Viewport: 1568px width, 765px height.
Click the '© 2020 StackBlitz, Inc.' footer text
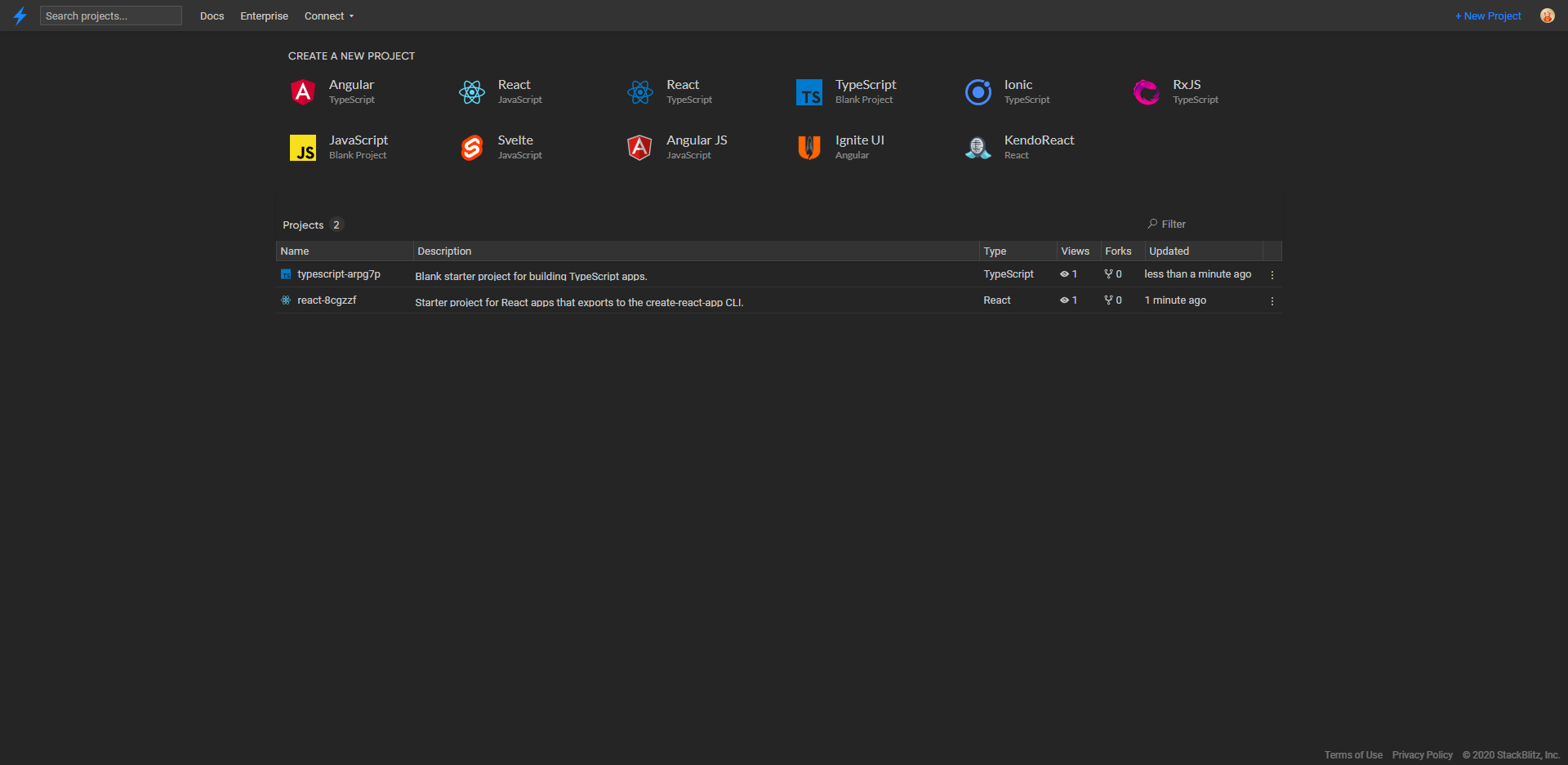click(x=1511, y=755)
